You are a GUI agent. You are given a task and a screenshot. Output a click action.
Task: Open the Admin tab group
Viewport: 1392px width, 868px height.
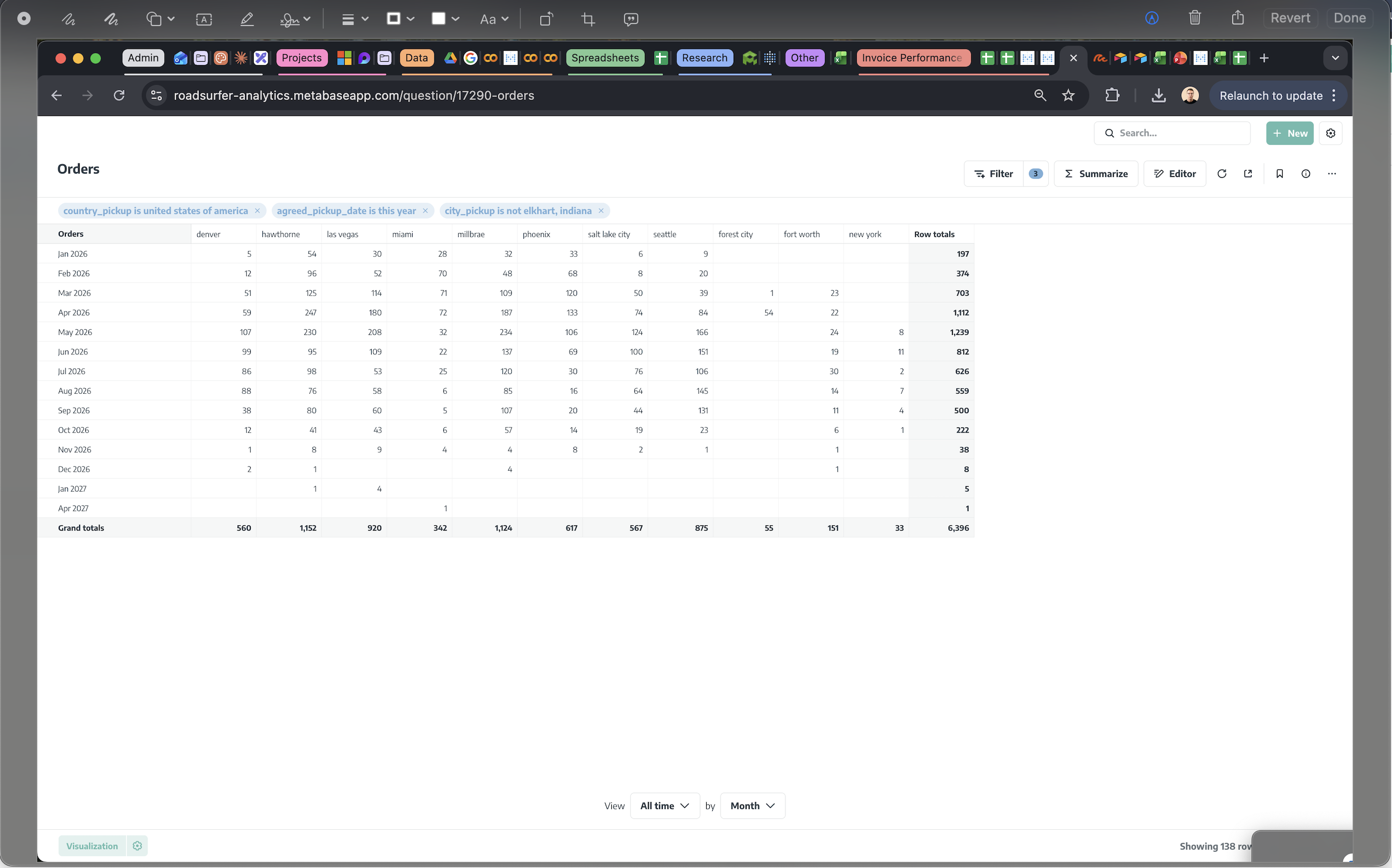point(143,58)
